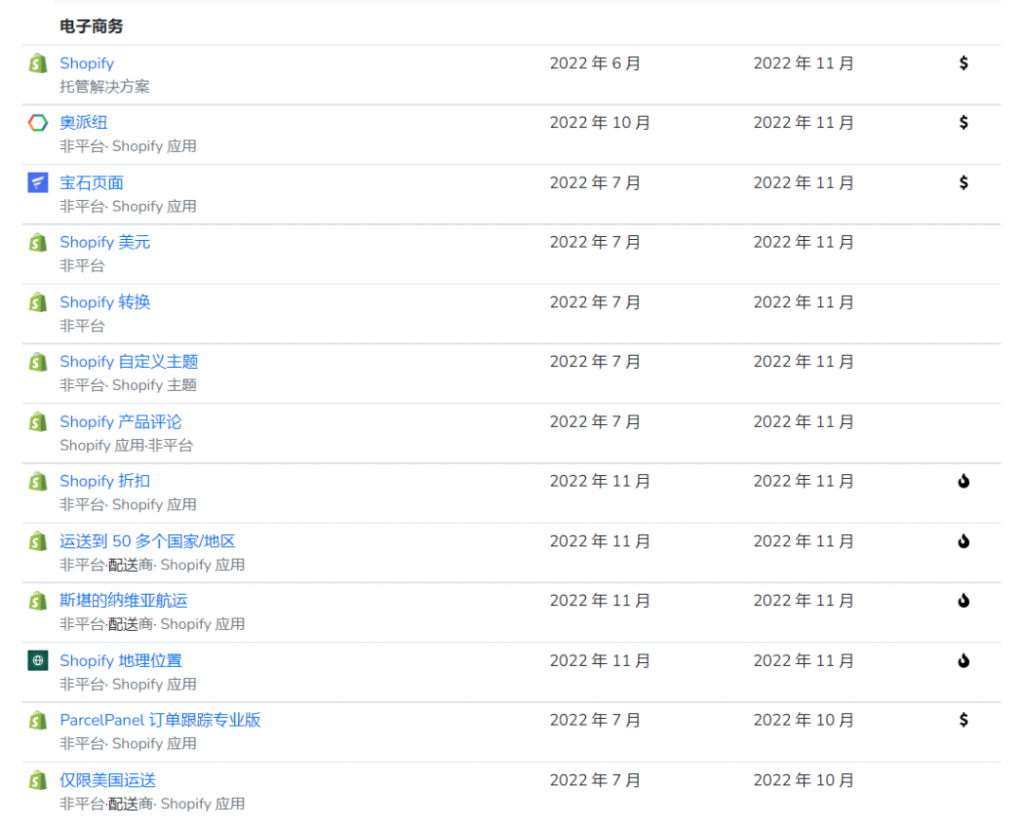Click the blue 宝石页面 logo icon
This screenshot has height=829, width=1024.
click(x=38, y=182)
